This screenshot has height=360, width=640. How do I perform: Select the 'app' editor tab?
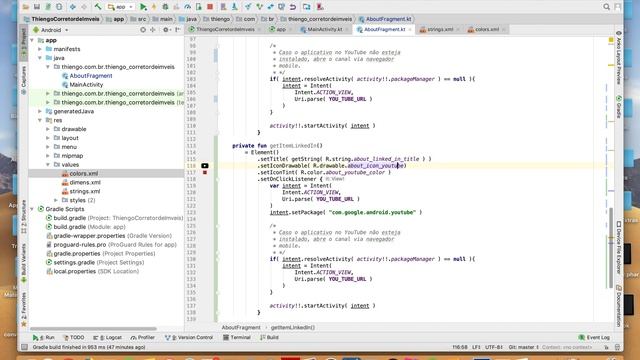pos(281,29)
